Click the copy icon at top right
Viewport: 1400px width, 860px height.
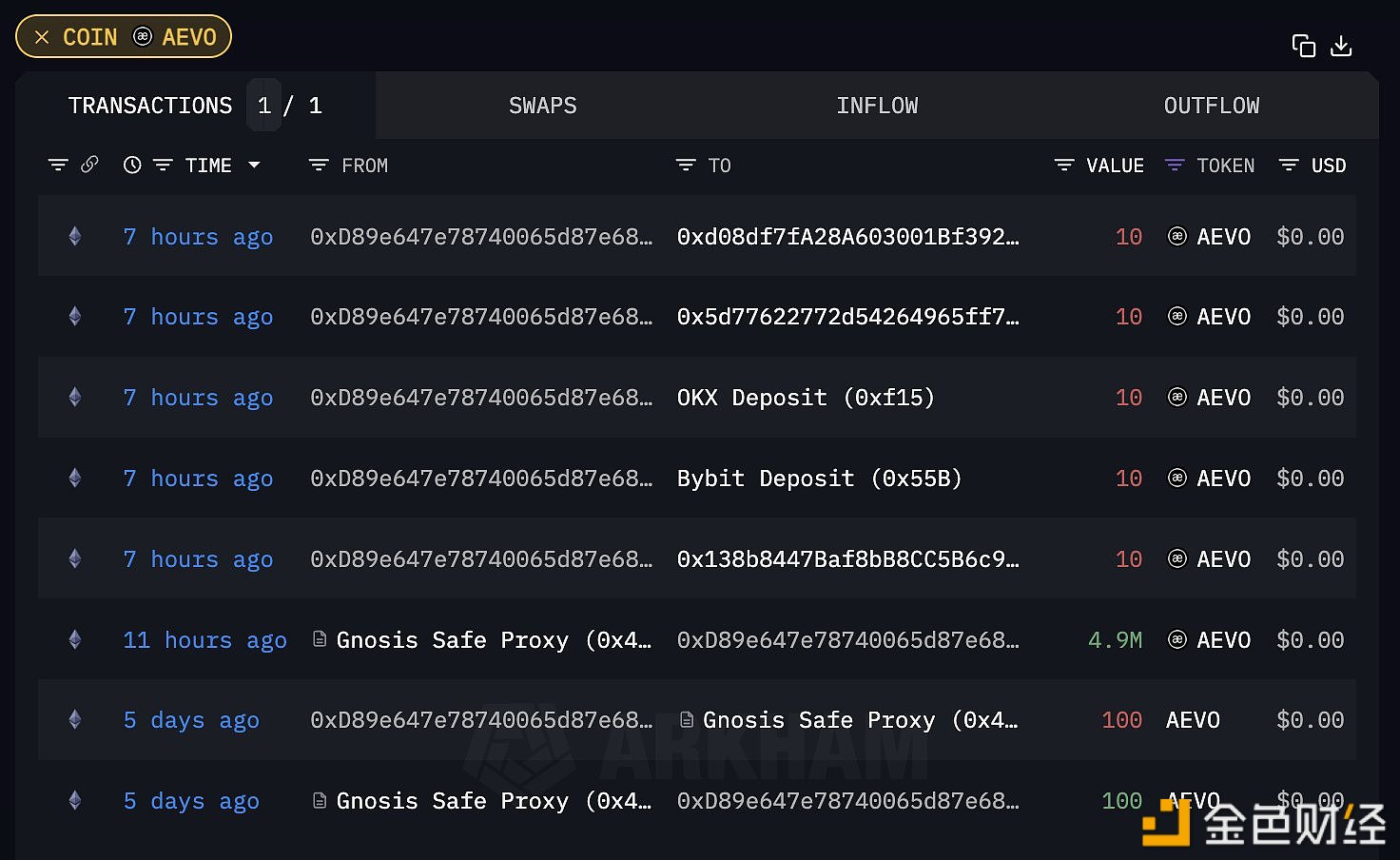[1303, 46]
